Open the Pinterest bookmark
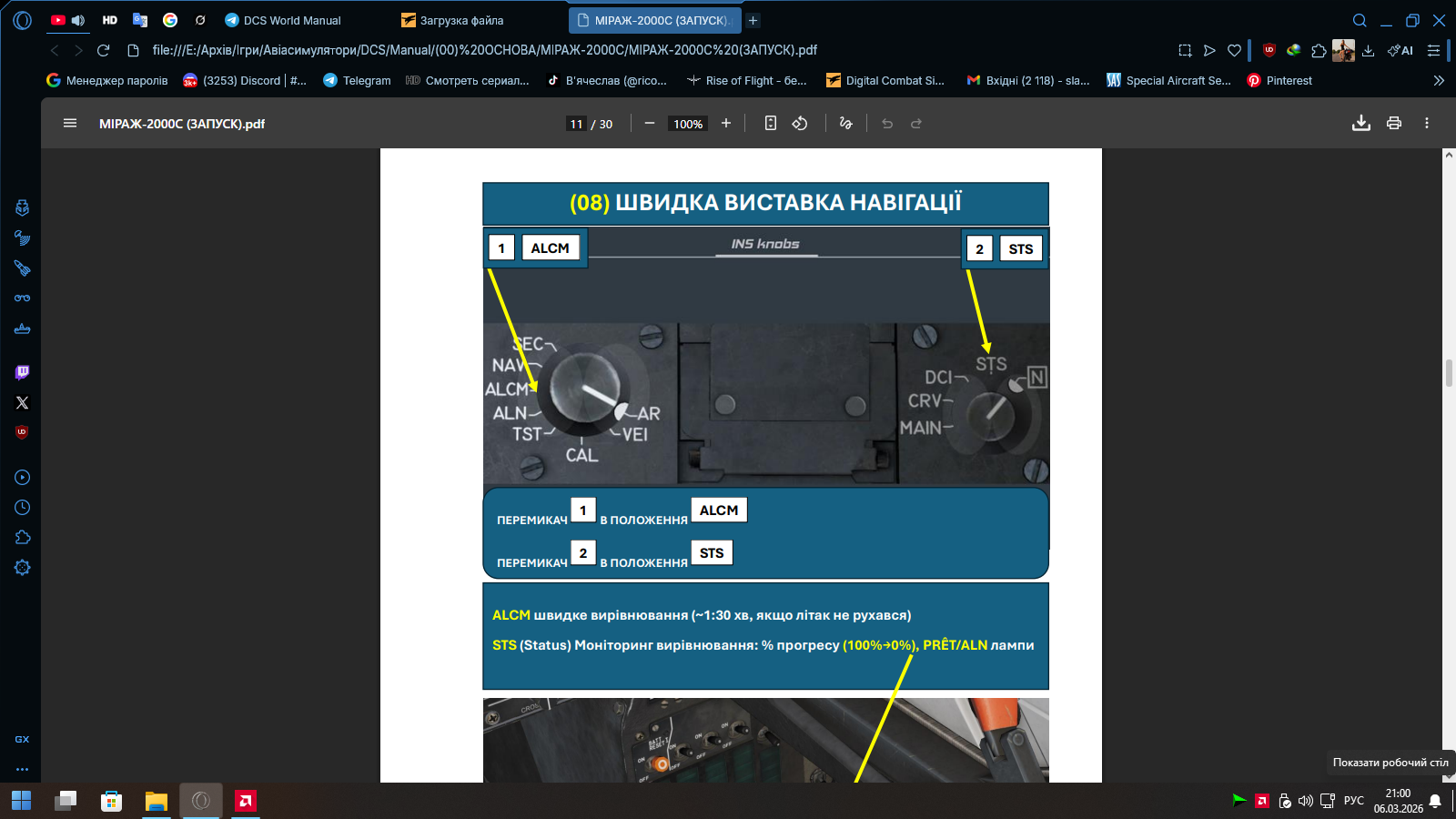1456x819 pixels. click(1279, 80)
